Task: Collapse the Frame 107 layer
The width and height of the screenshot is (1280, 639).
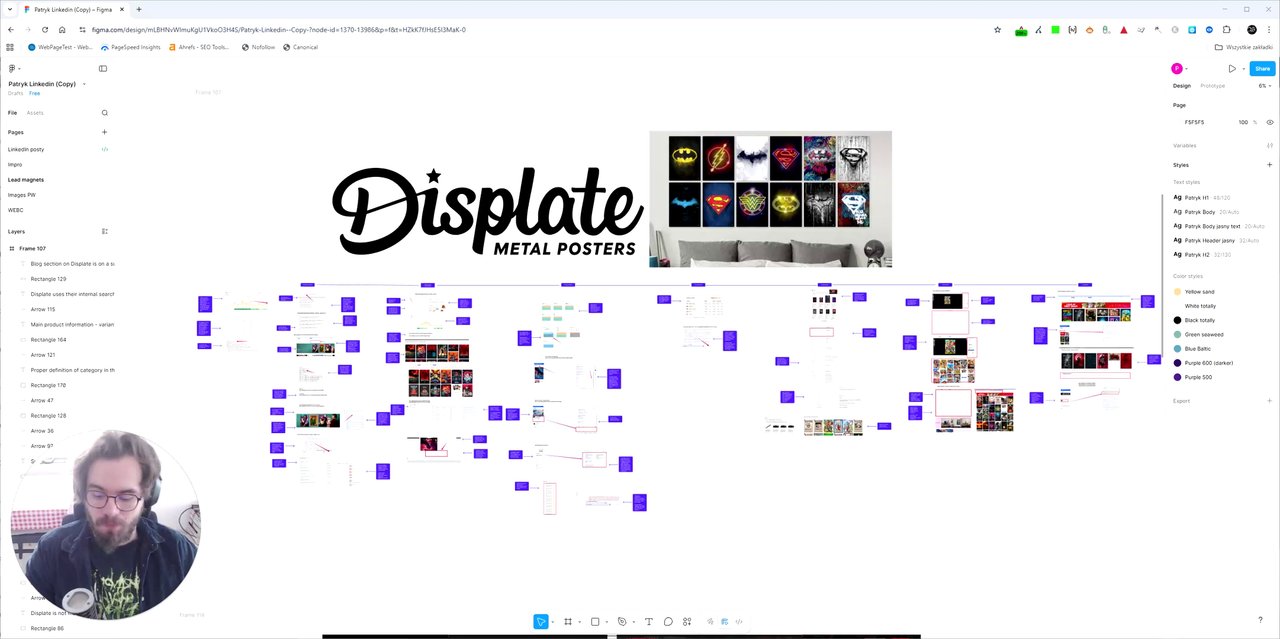Action: click(12, 248)
